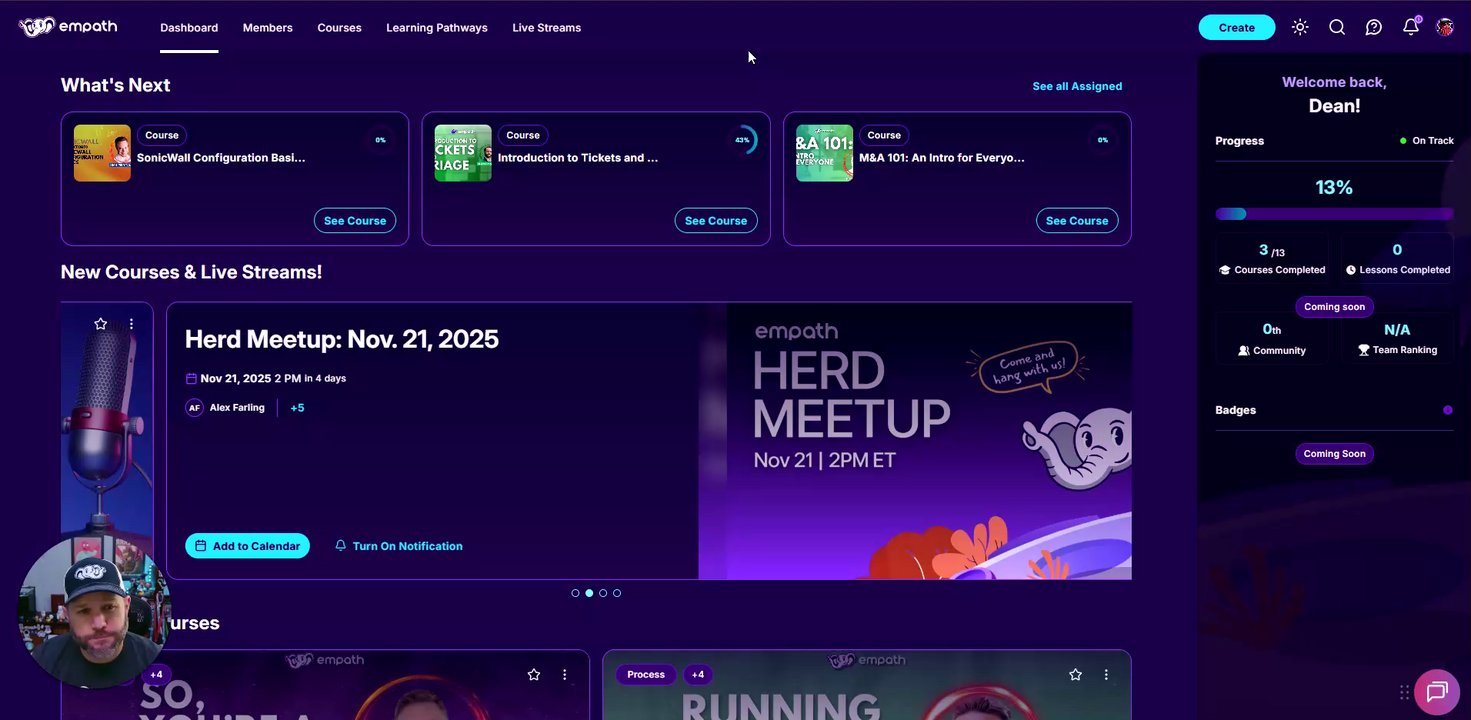The height and width of the screenshot is (720, 1471).
Task: See Course for SonicWall Configuration Basics
Action: coord(355,220)
